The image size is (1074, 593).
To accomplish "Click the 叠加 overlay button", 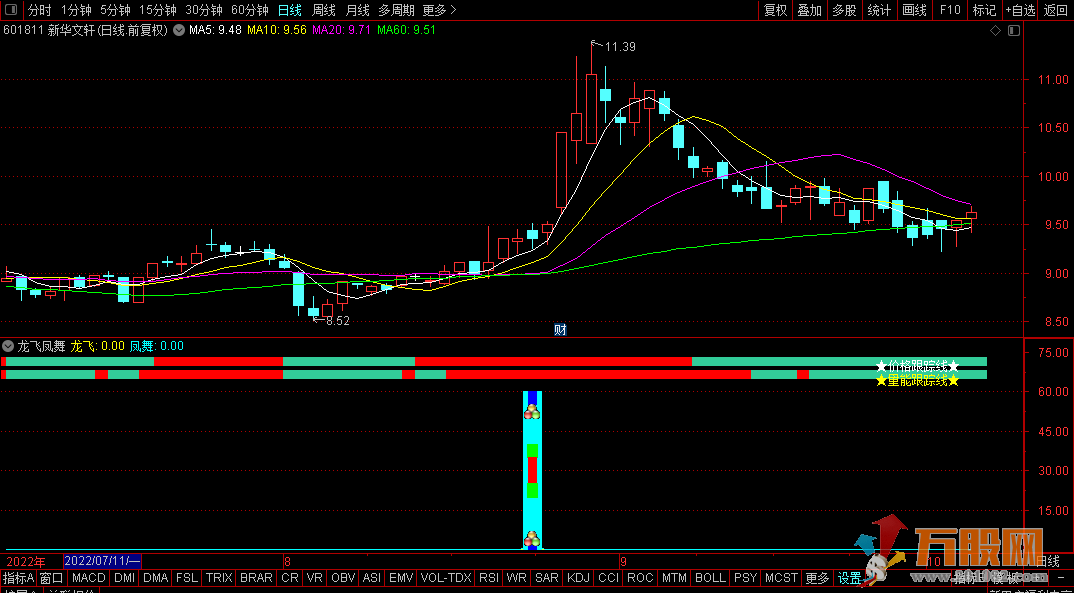I will [810, 10].
